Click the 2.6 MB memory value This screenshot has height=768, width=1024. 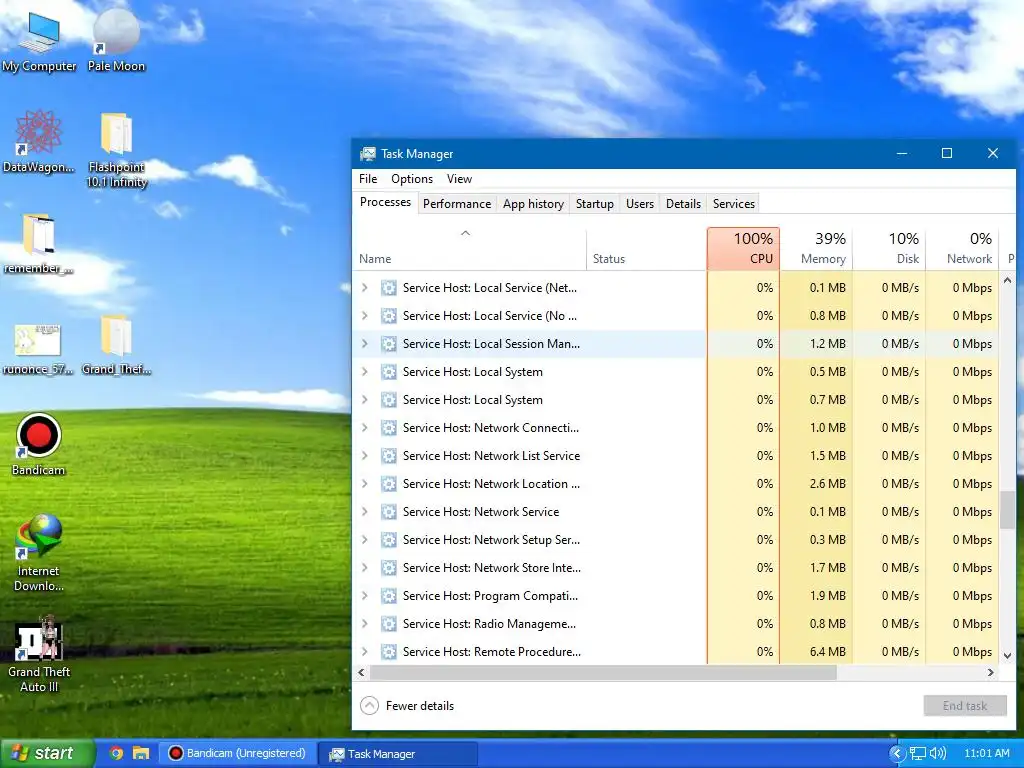(x=827, y=484)
